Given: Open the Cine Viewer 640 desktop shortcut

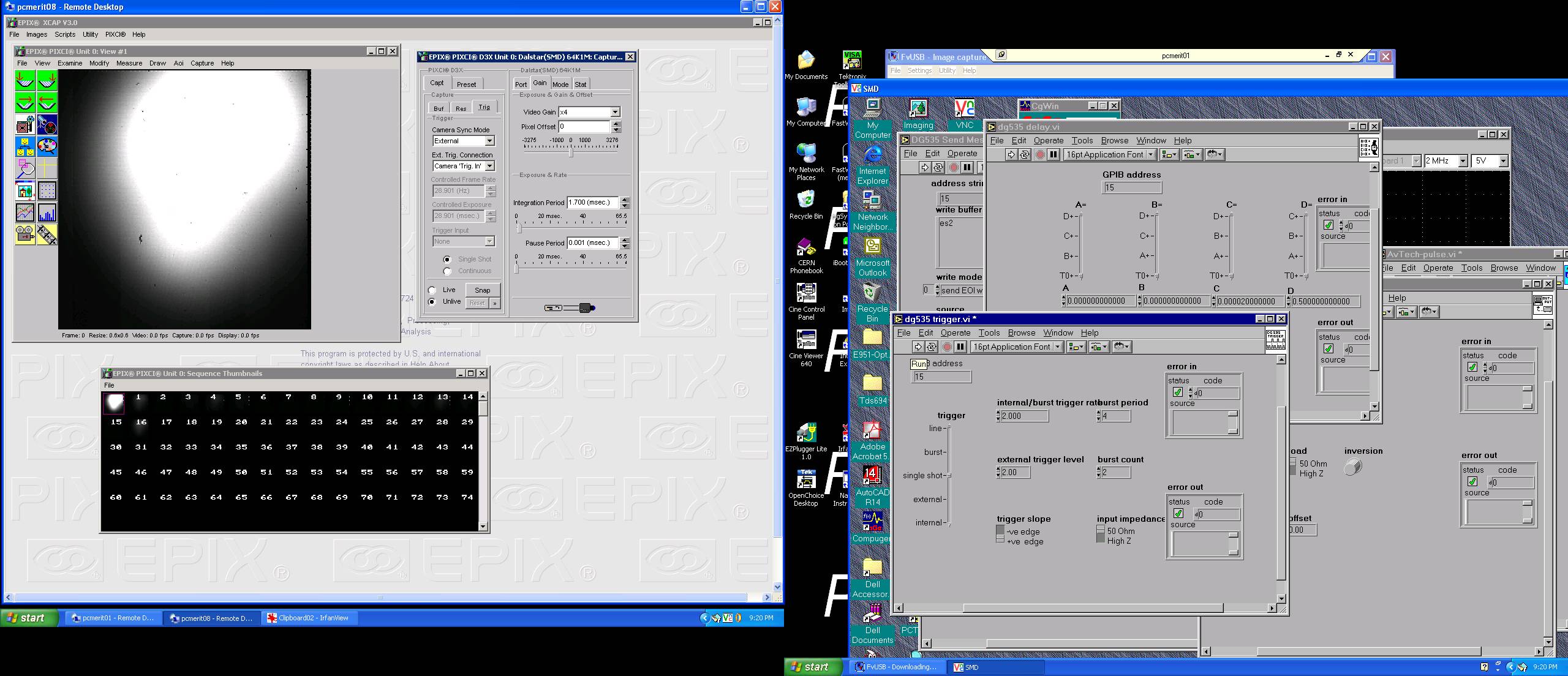Looking at the screenshot, I should click(806, 349).
